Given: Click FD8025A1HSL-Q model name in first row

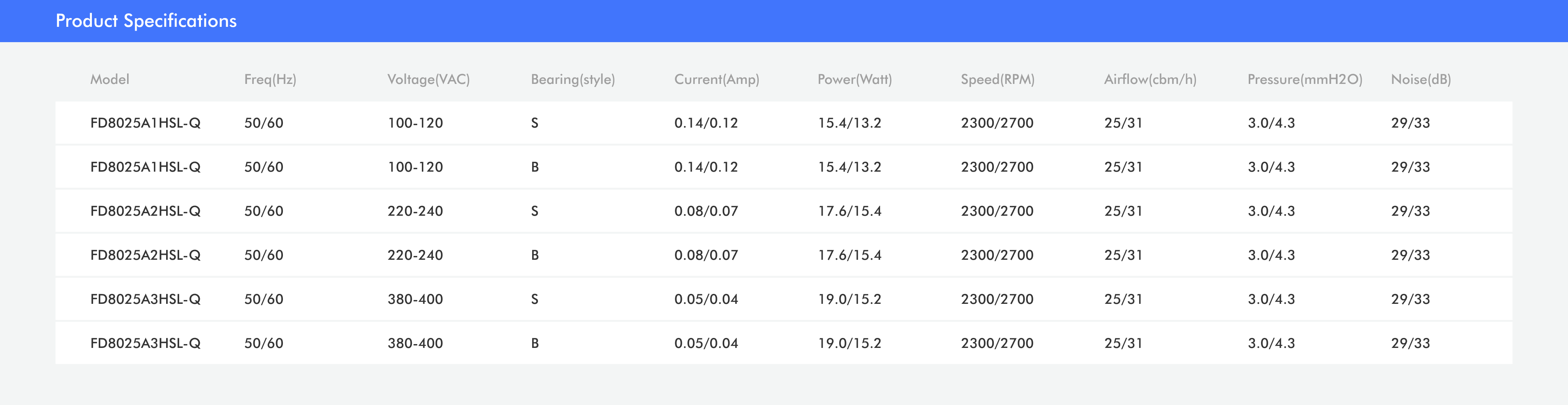Looking at the screenshot, I should (145, 123).
